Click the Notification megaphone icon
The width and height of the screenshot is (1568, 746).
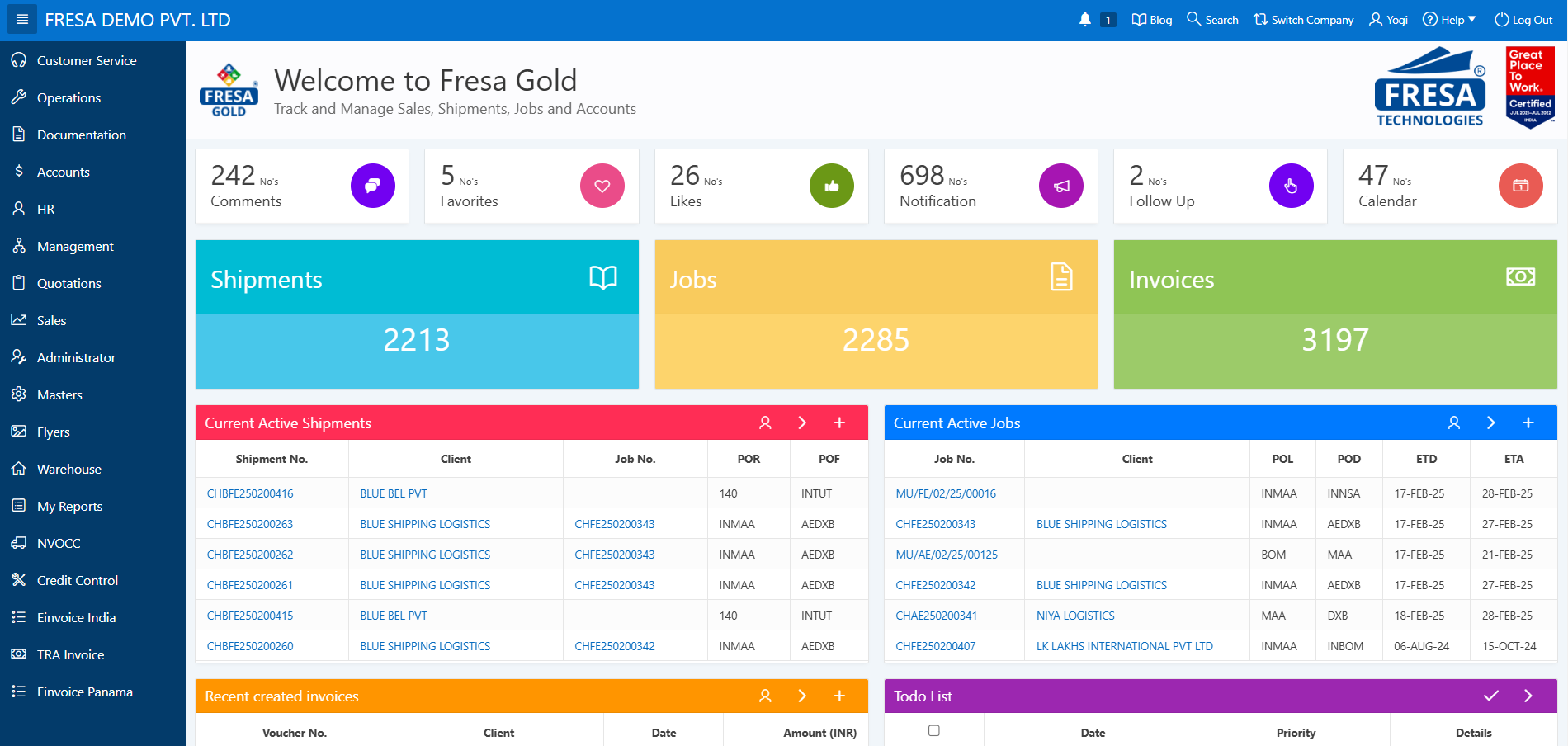[1061, 186]
